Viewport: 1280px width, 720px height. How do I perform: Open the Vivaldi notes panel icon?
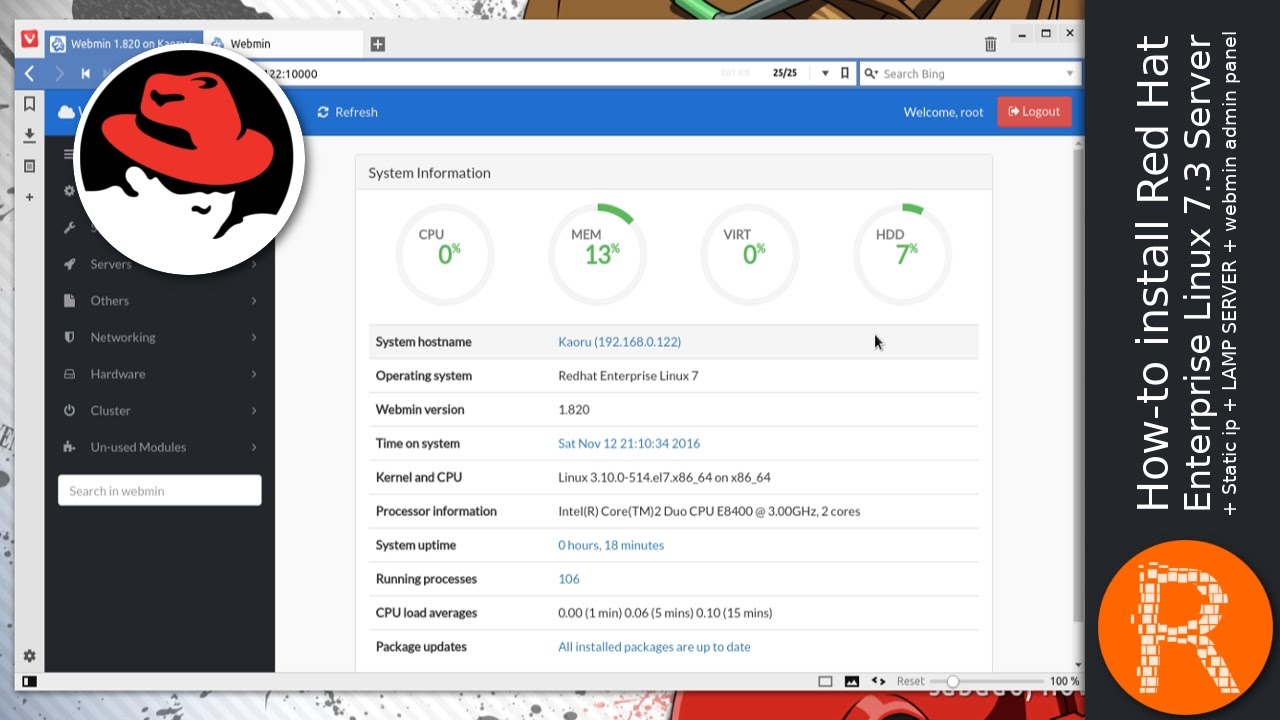(29, 166)
